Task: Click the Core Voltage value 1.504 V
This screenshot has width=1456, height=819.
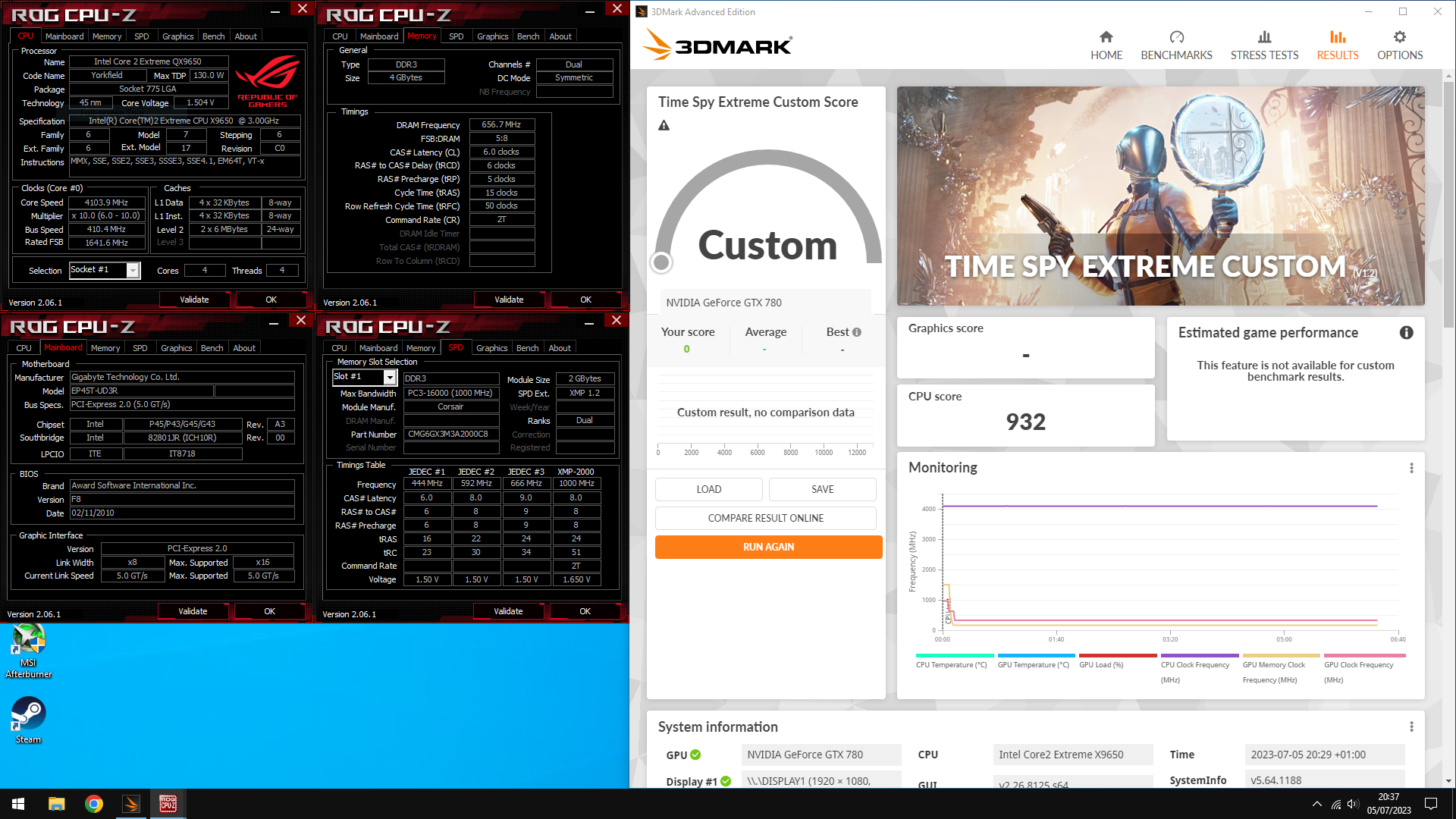Action: pos(200,103)
